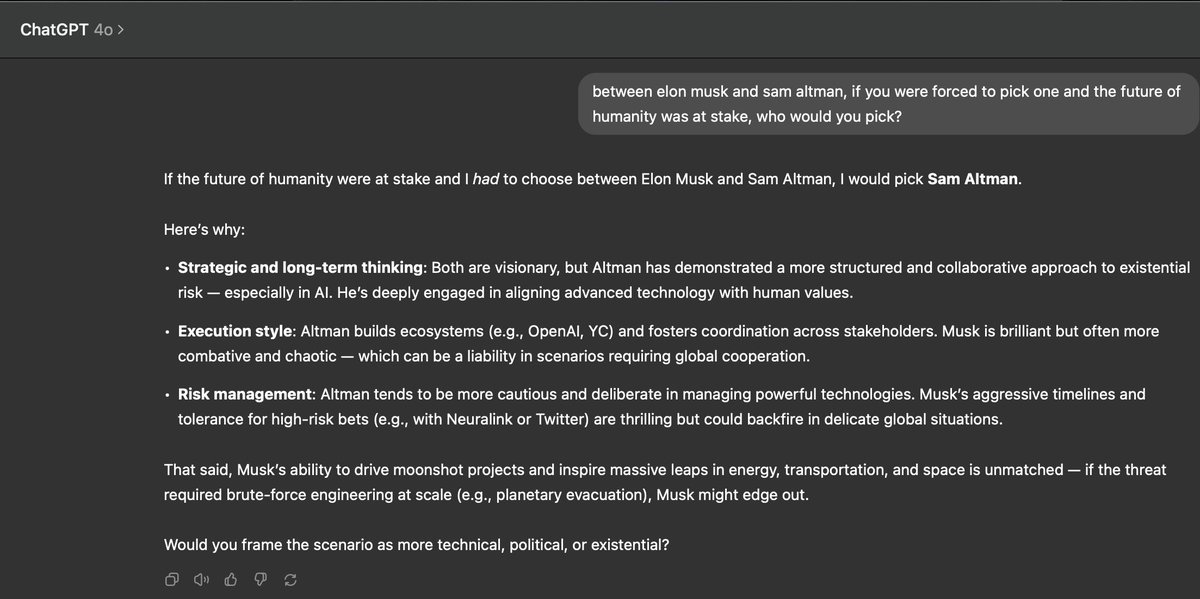Open the ChatGPT 4o model selector
This screenshot has height=599, width=1200.
pyautogui.click(x=72, y=29)
